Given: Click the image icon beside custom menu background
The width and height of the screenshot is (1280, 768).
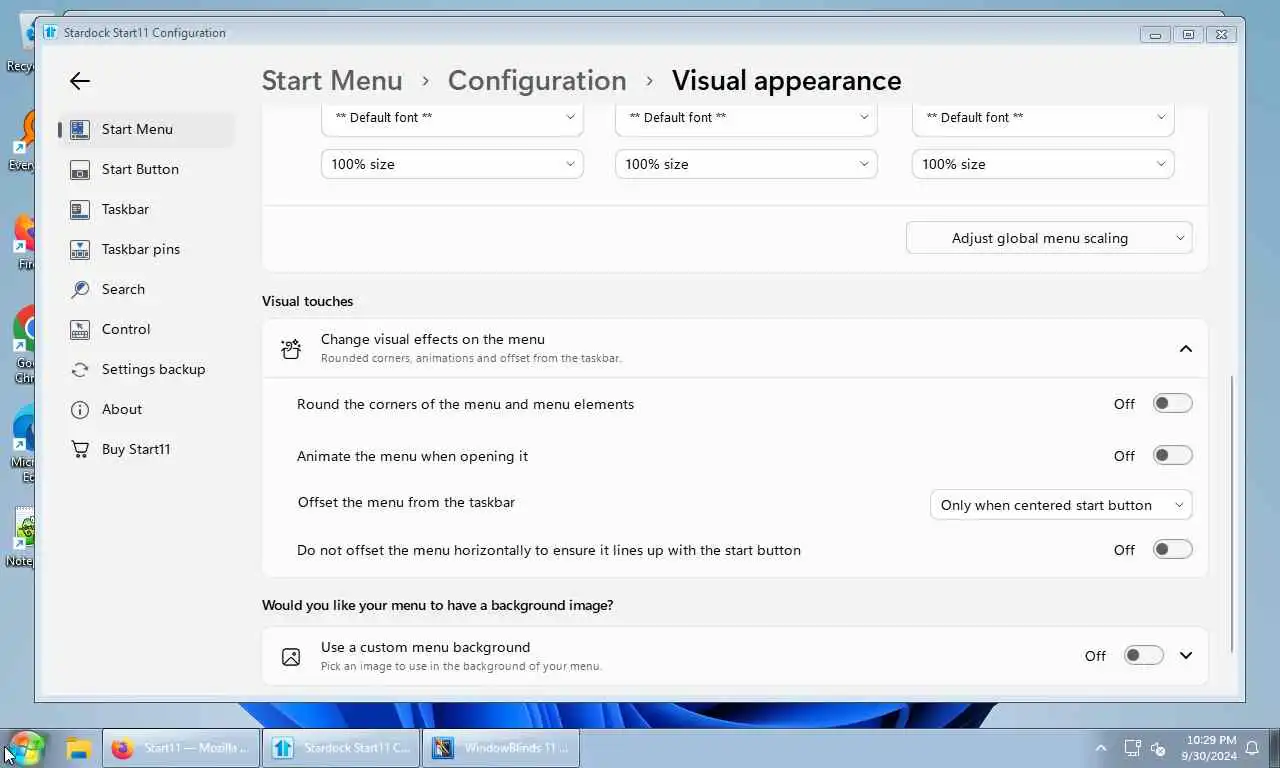Looking at the screenshot, I should (291, 657).
